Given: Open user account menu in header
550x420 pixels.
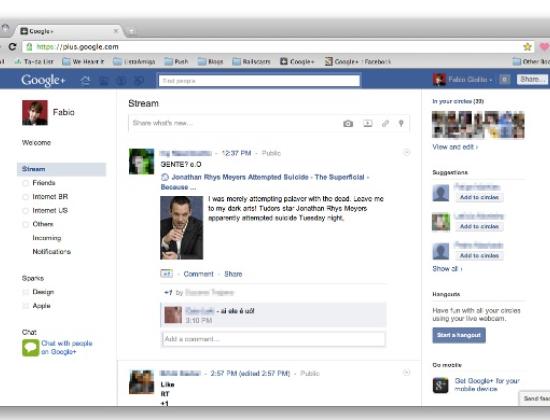Looking at the screenshot, I should point(470,80).
